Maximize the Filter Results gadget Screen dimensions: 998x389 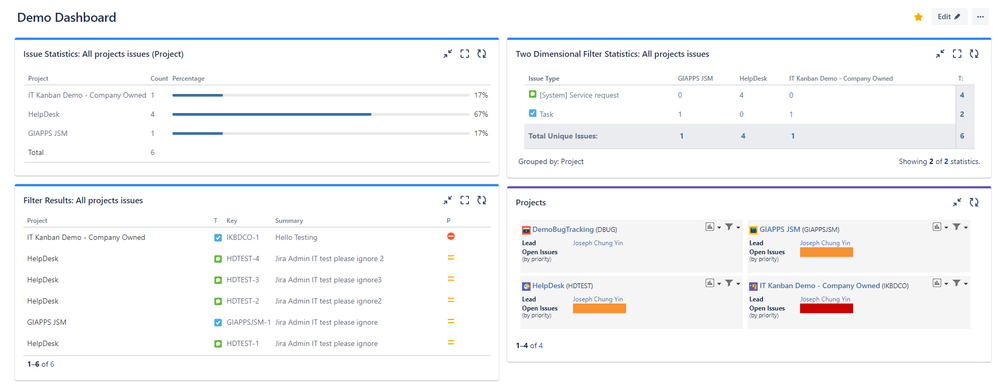465,200
